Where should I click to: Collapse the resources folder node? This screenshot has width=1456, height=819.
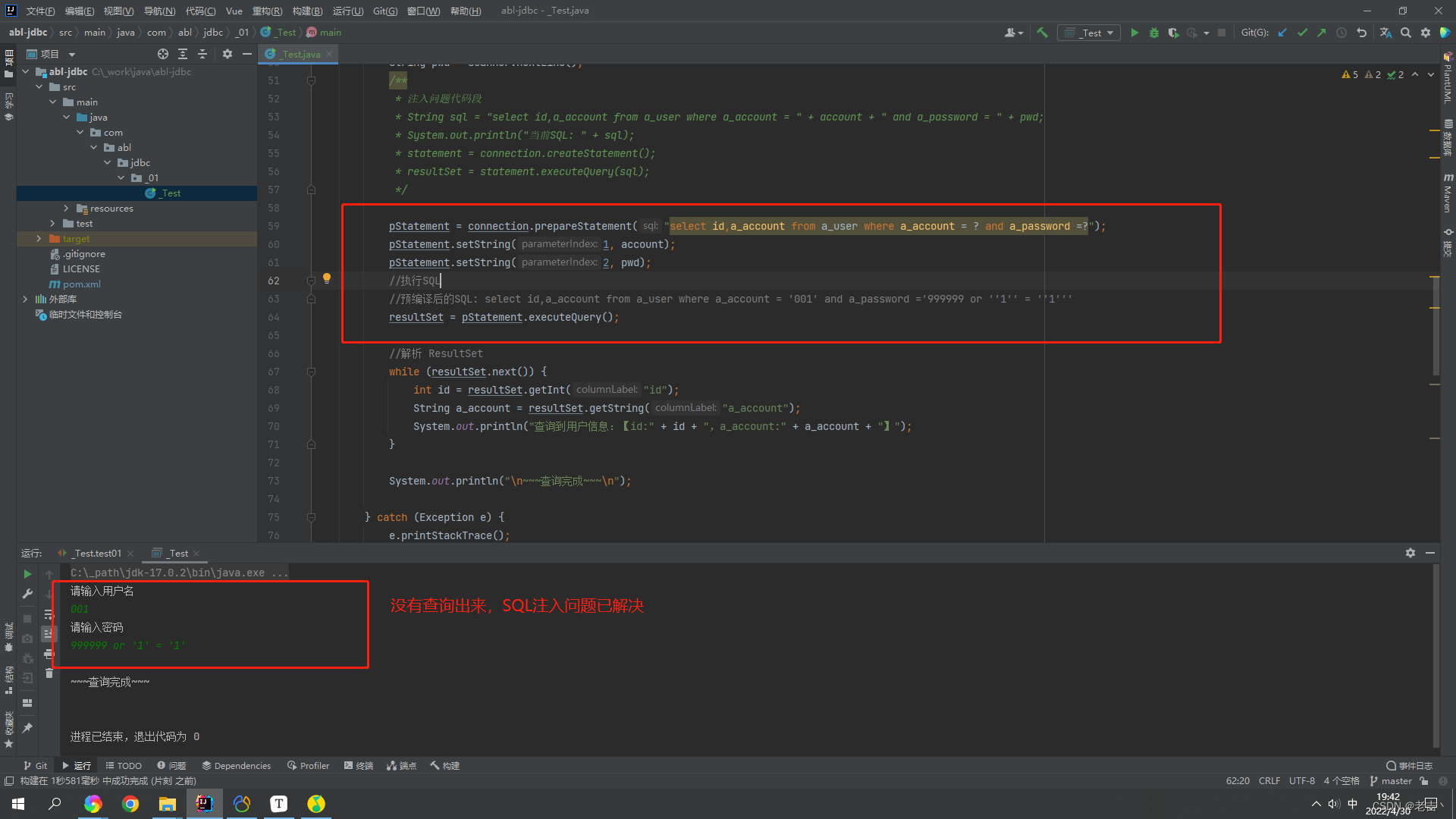[x=66, y=209]
